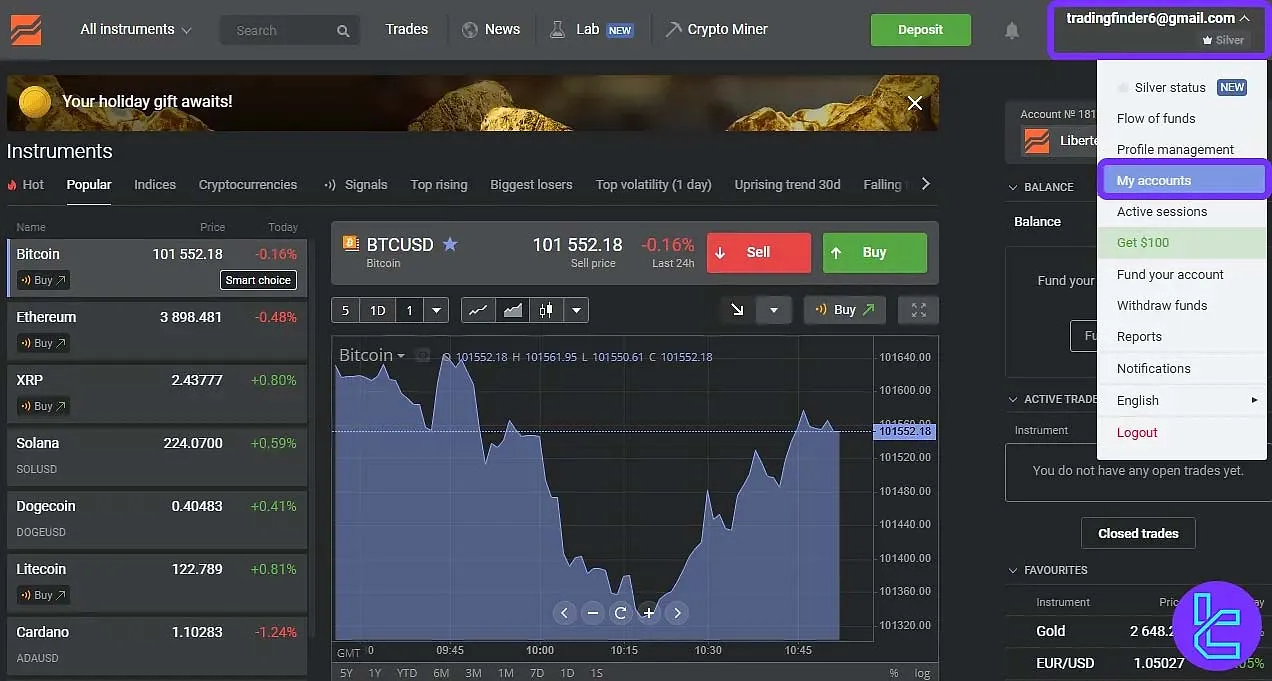
Task: Open the Lab feature with flask icon
Action: coord(578,29)
